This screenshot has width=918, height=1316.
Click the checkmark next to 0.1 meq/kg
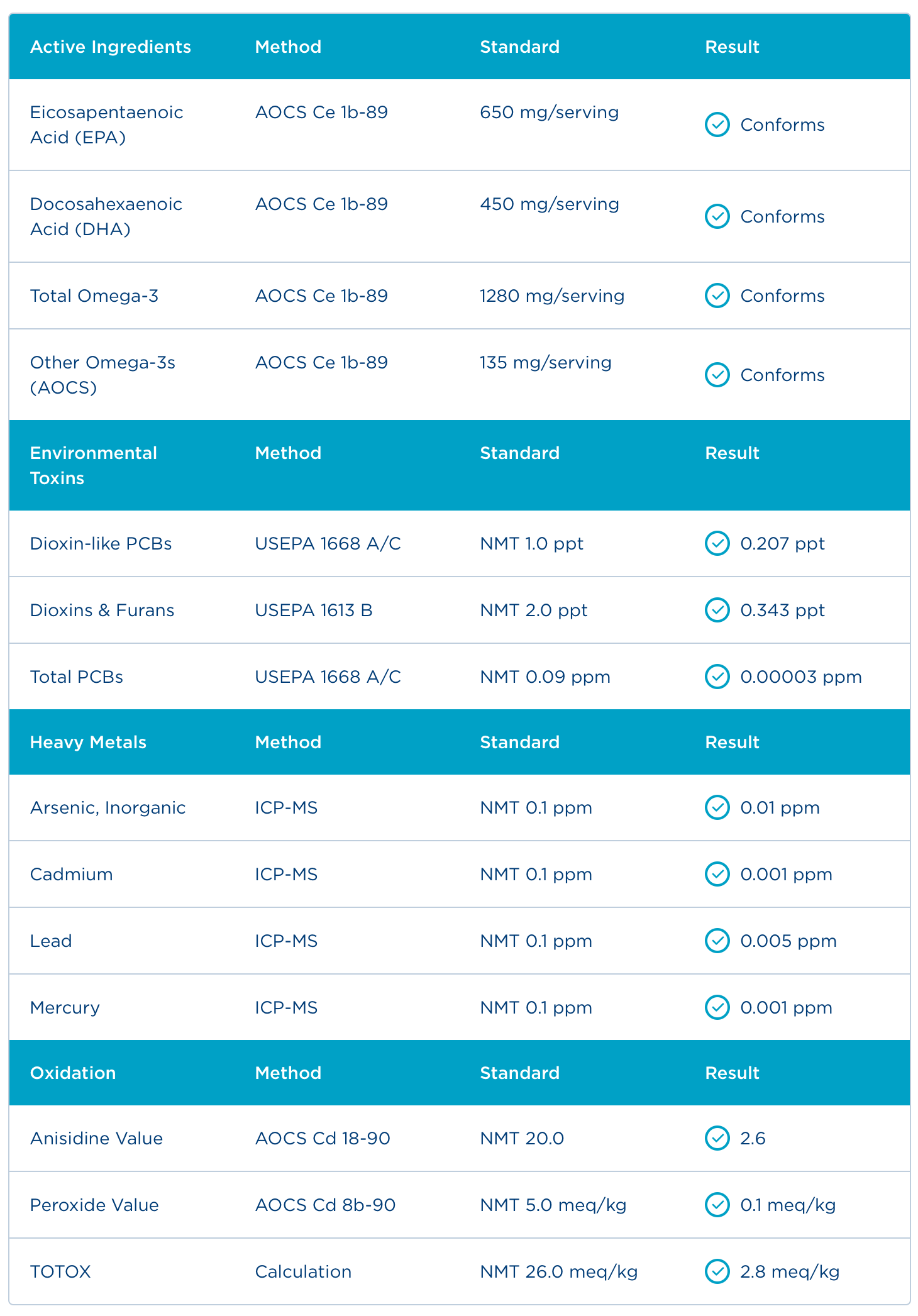(x=717, y=1205)
